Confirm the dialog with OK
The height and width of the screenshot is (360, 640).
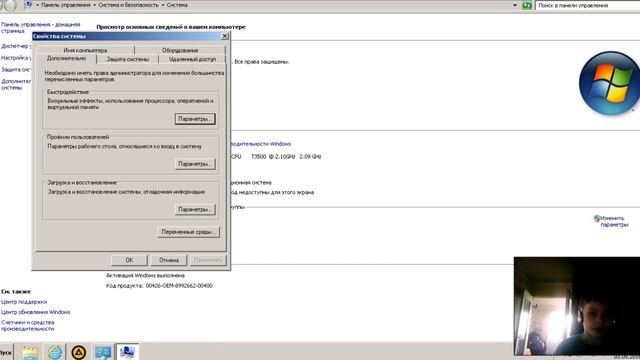click(129, 260)
